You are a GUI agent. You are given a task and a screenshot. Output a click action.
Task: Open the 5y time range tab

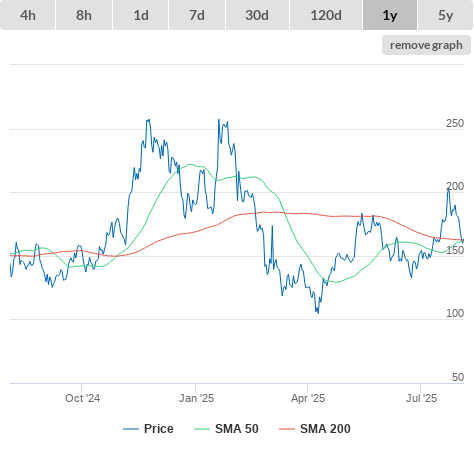coord(446,15)
